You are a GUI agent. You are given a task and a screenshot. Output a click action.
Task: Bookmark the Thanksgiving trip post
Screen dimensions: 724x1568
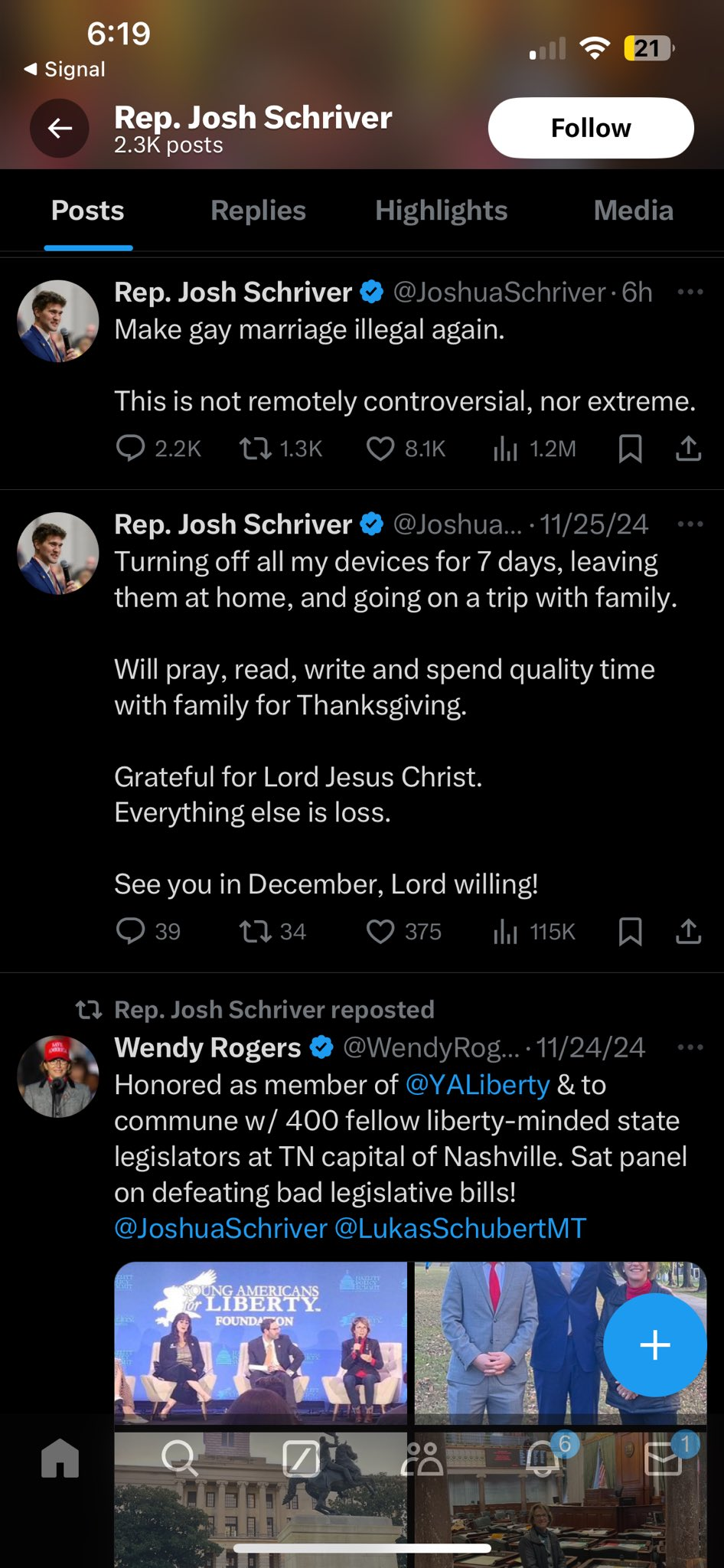630,932
